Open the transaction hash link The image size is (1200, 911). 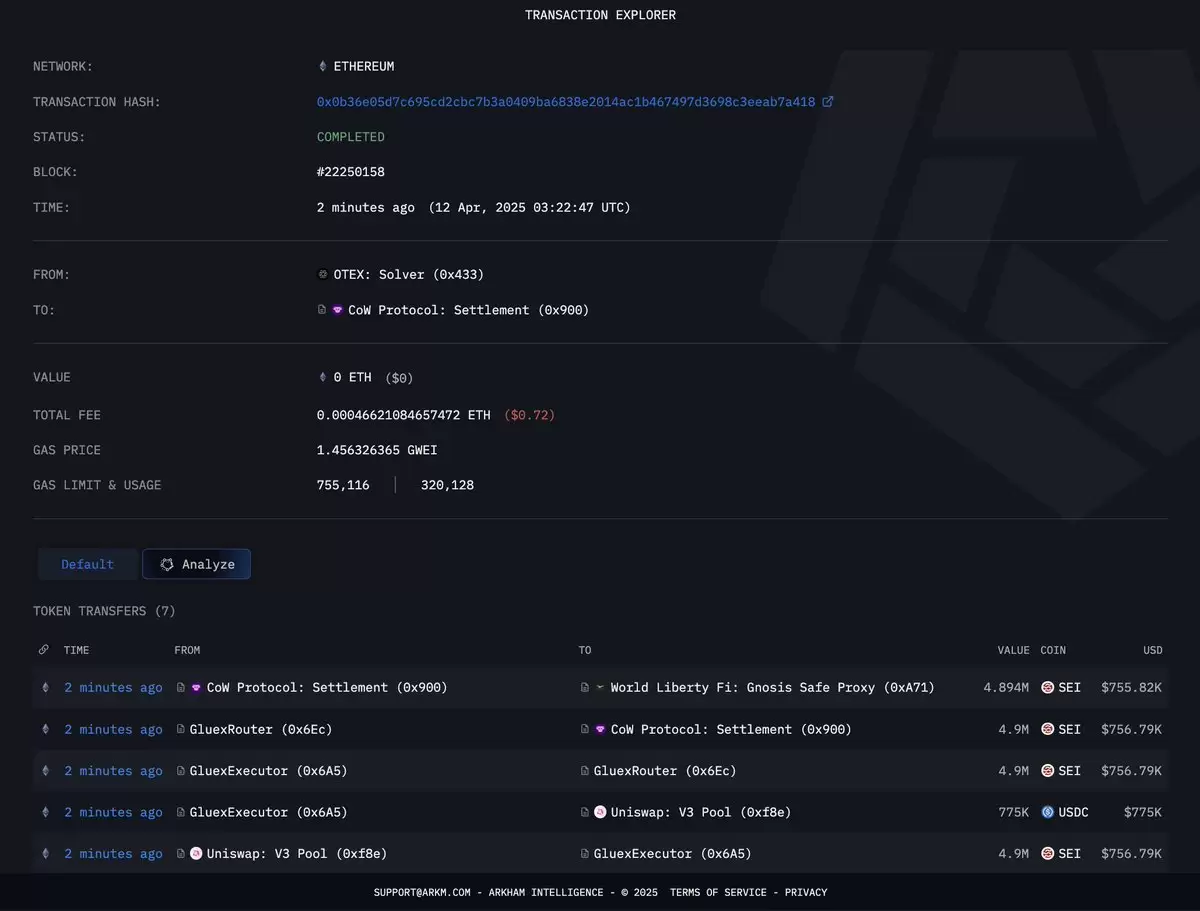point(566,102)
